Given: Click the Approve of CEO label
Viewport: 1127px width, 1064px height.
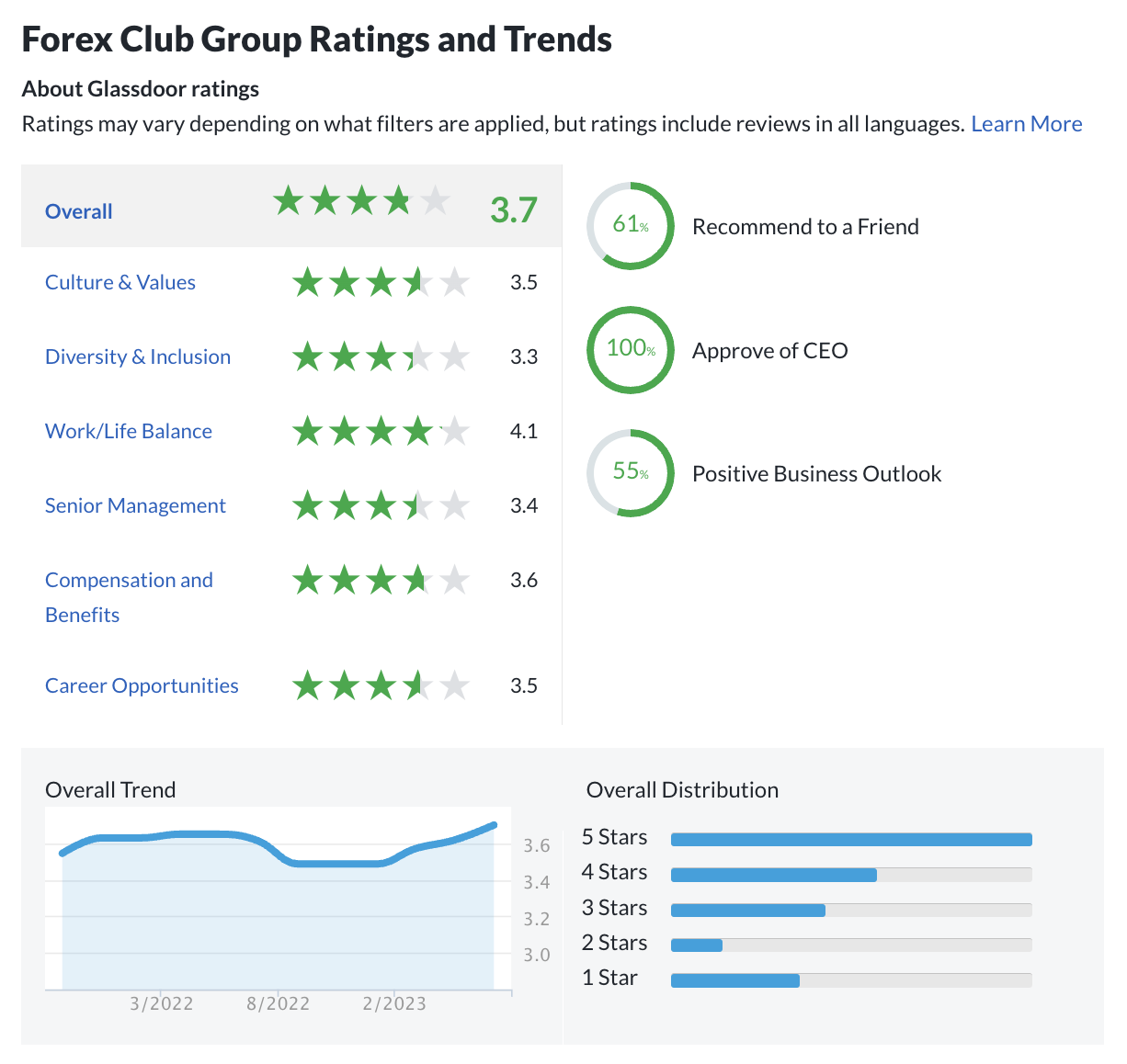Looking at the screenshot, I should pos(770,351).
